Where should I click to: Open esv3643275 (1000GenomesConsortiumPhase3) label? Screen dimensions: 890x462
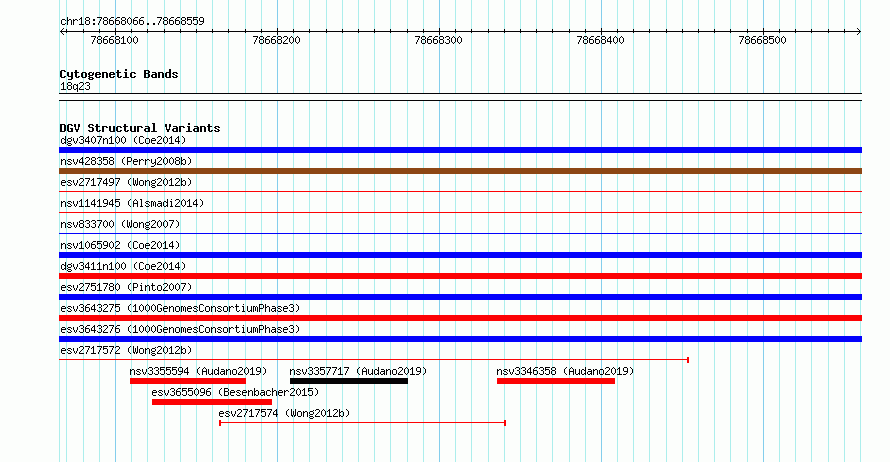point(180,308)
